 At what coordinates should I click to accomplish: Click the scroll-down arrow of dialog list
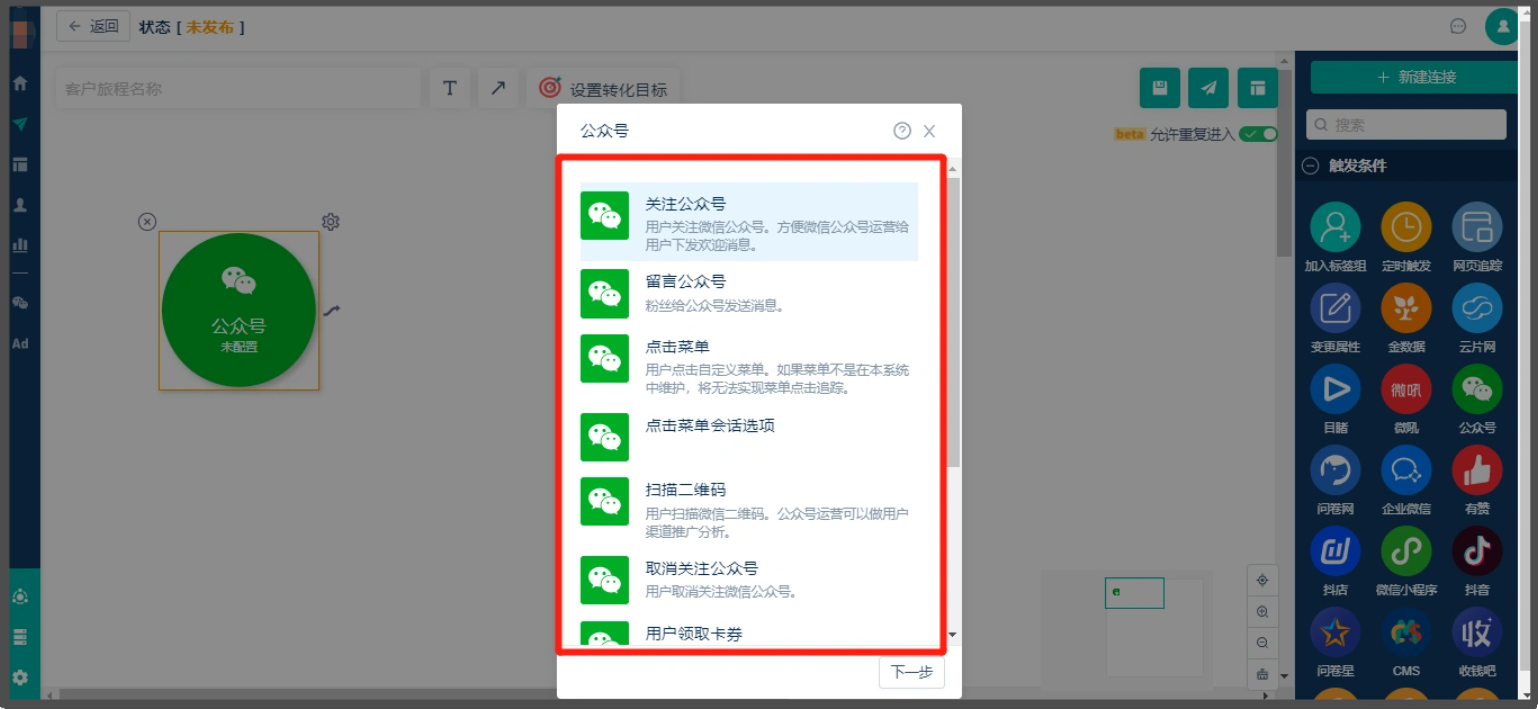(x=952, y=634)
